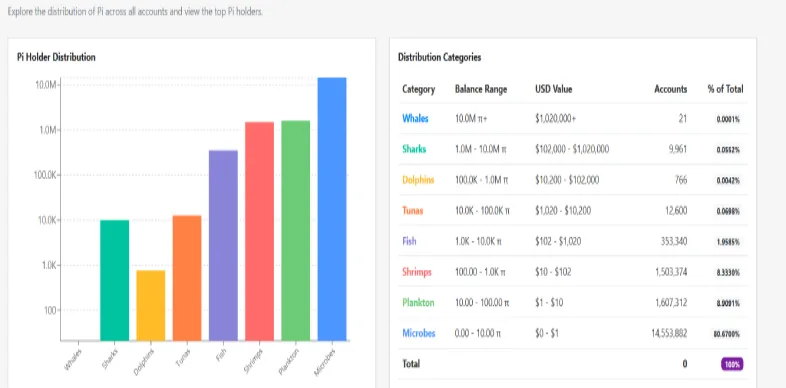786x388 pixels.
Task: Click the $102 - $1,020 USD value
Action: (558, 241)
